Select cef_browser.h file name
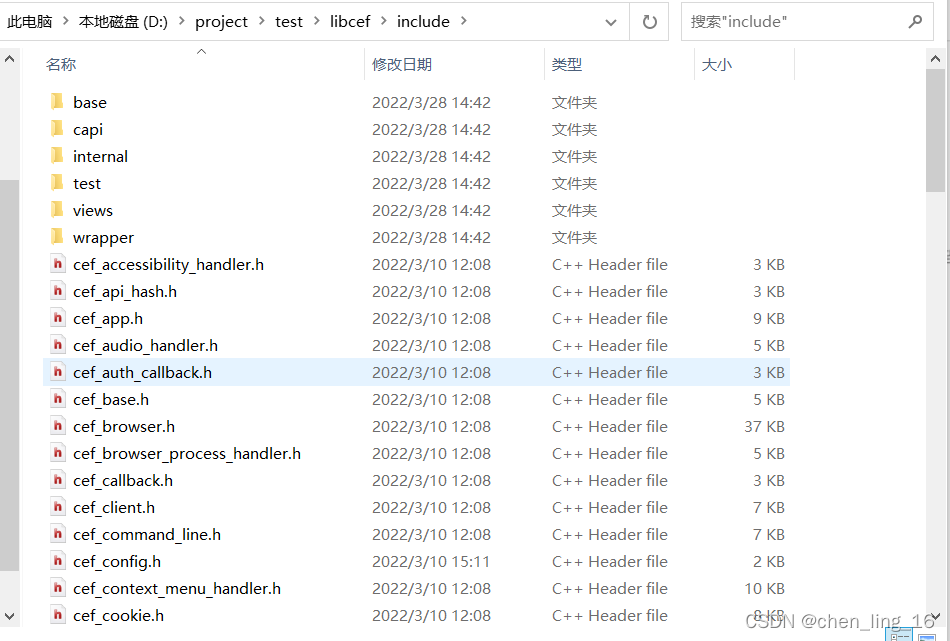This screenshot has height=641, width=950. point(124,427)
